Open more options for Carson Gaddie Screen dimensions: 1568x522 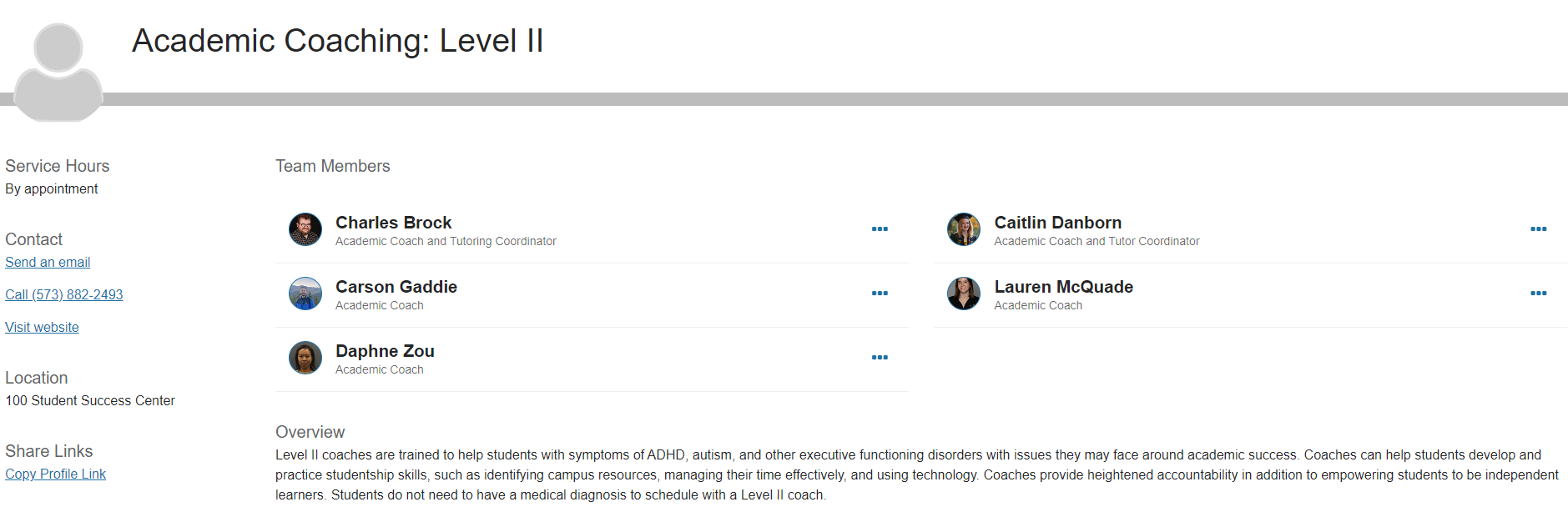tap(880, 294)
